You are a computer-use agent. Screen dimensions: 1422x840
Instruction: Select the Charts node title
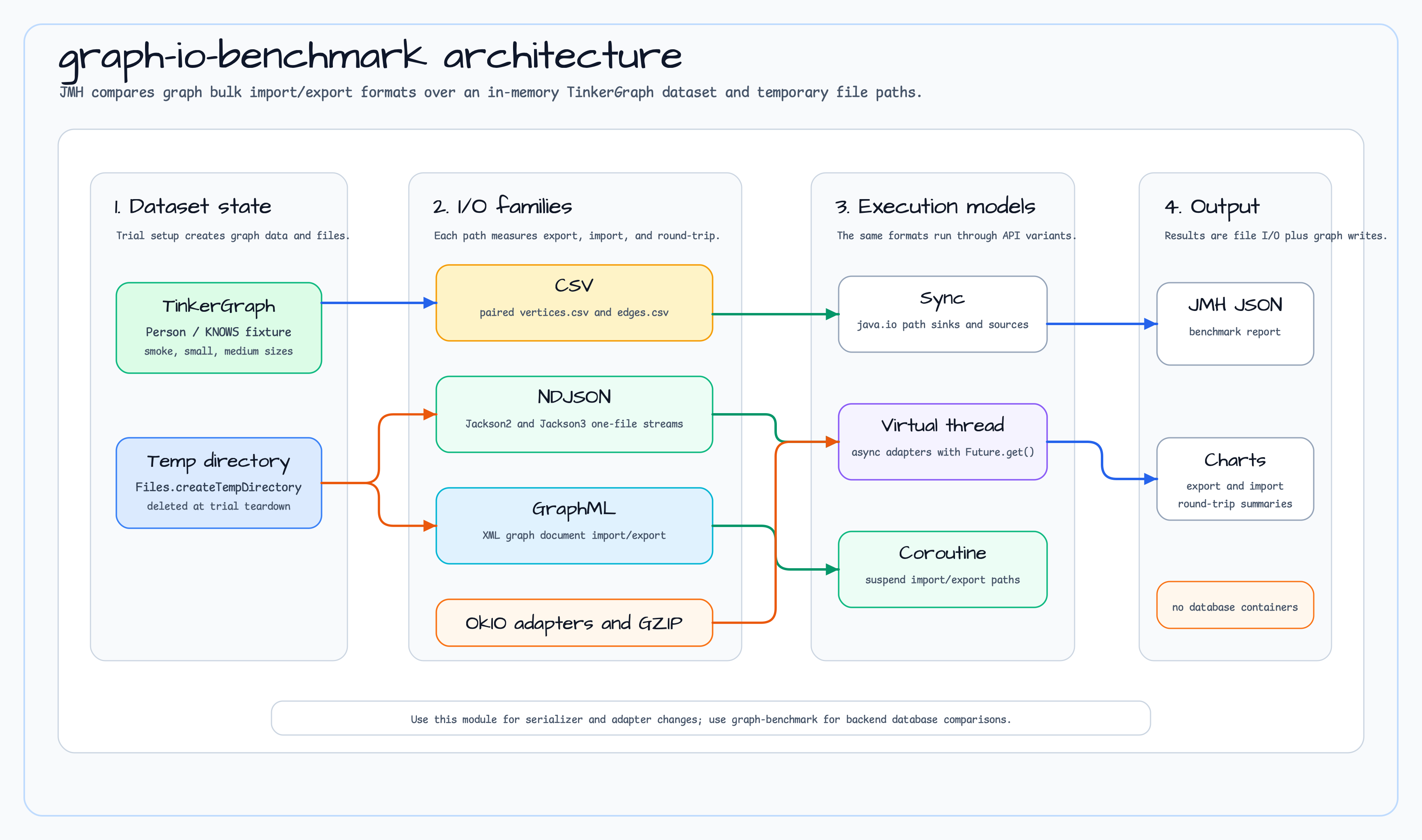pyautogui.click(x=1235, y=460)
